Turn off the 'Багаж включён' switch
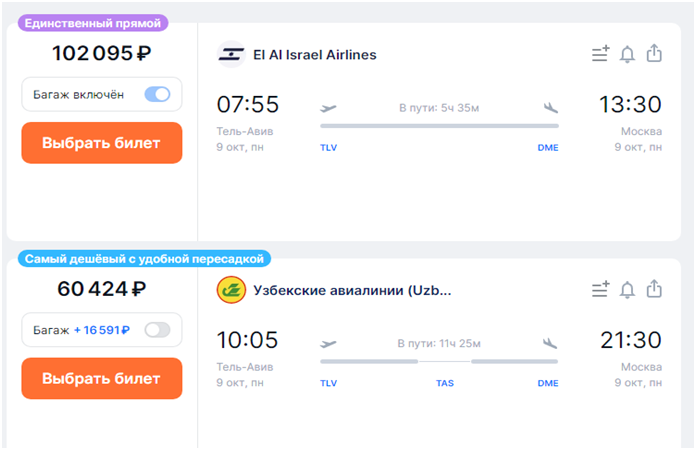Viewport: 696px width, 450px height. (x=157, y=94)
